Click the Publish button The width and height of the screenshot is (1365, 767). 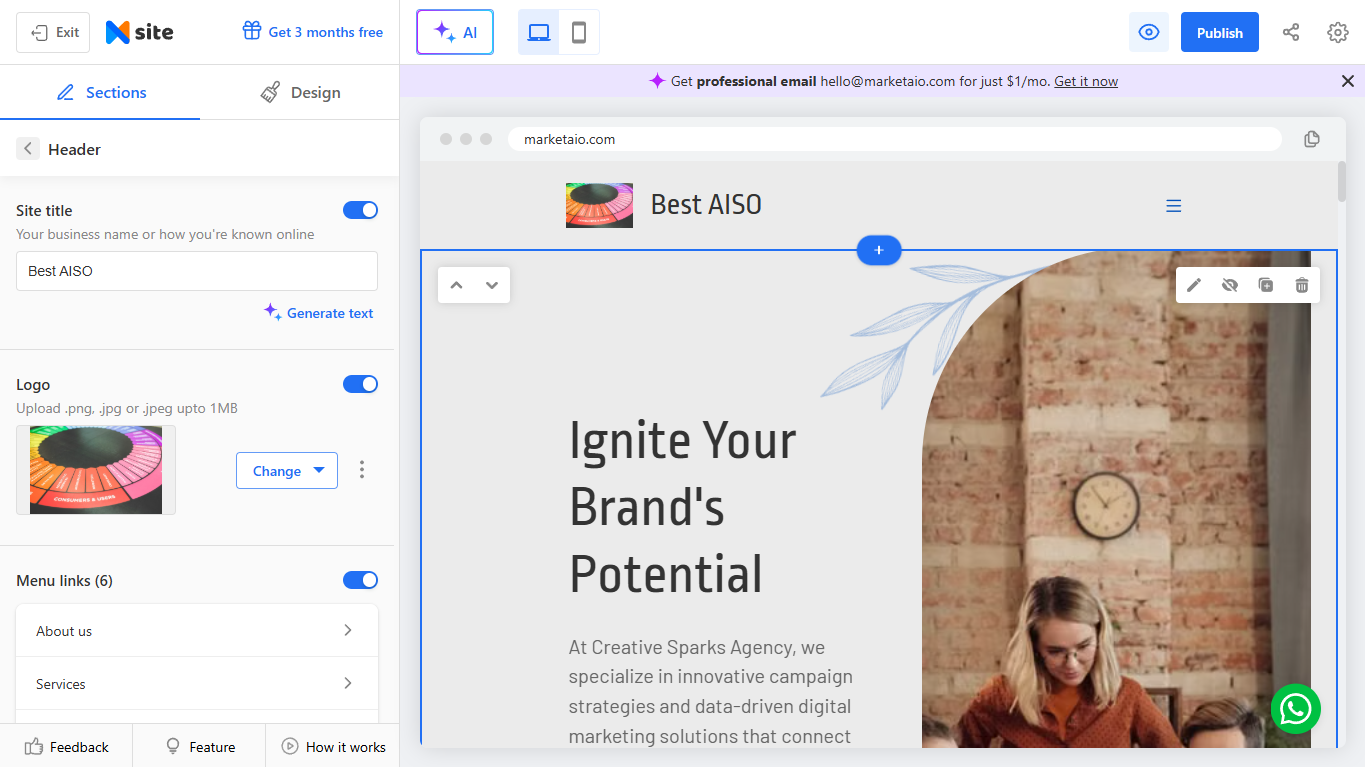1220,33
